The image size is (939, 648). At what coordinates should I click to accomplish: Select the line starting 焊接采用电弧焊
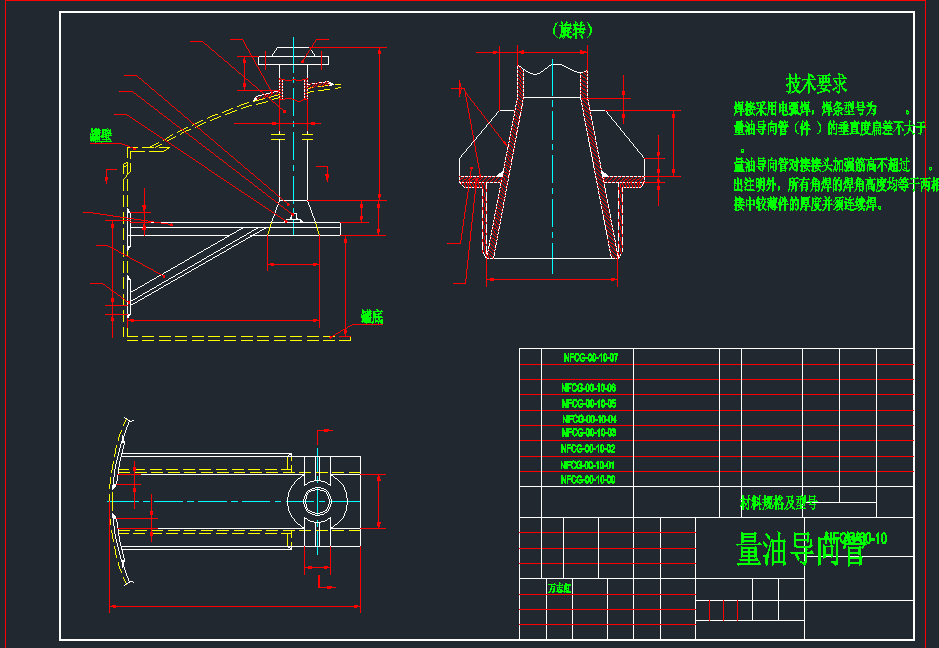[x=822, y=109]
